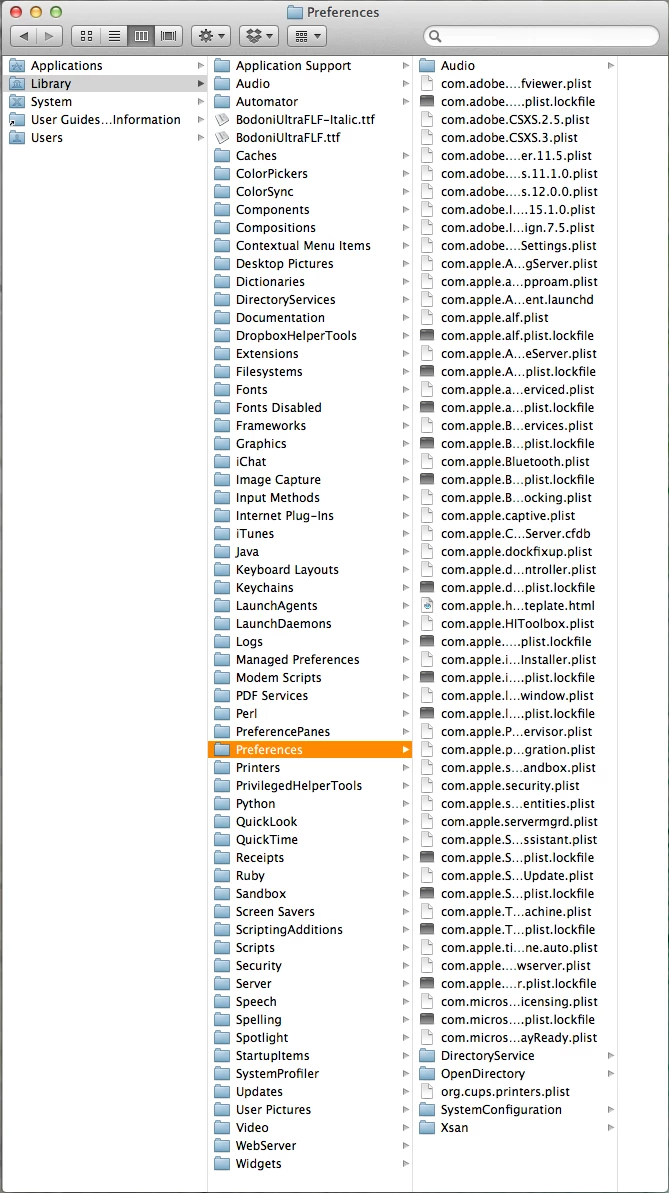
Task: Expand the SystemConfiguration folder arrow
Action: coord(610,1109)
